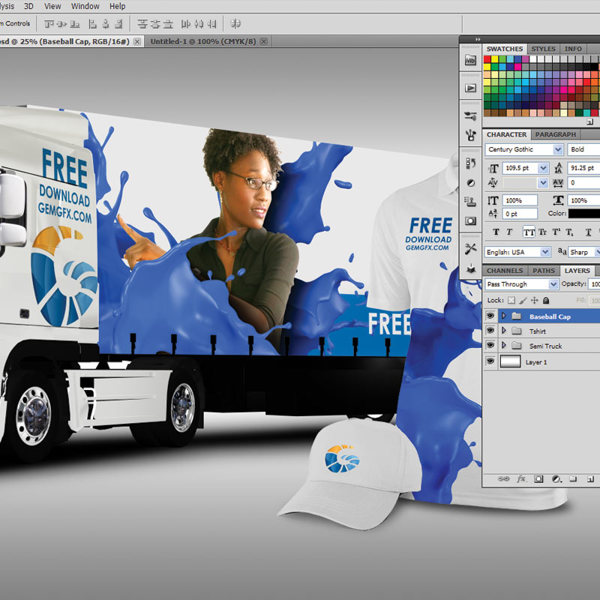This screenshot has height=600, width=600.
Task: Click Distribute horizontal centers icon
Action: click(x=199, y=24)
